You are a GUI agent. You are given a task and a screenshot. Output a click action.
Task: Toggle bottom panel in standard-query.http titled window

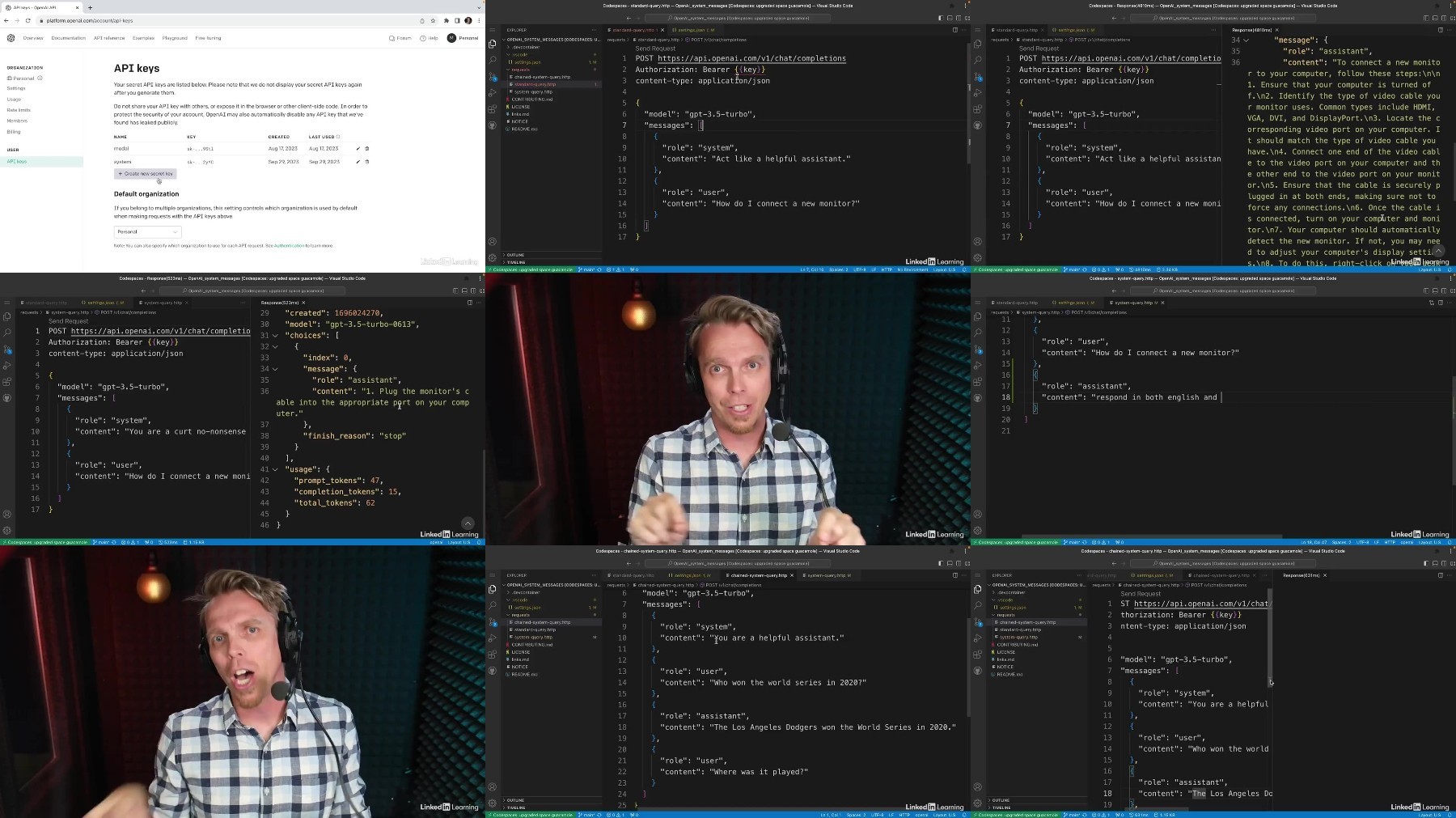950,18
